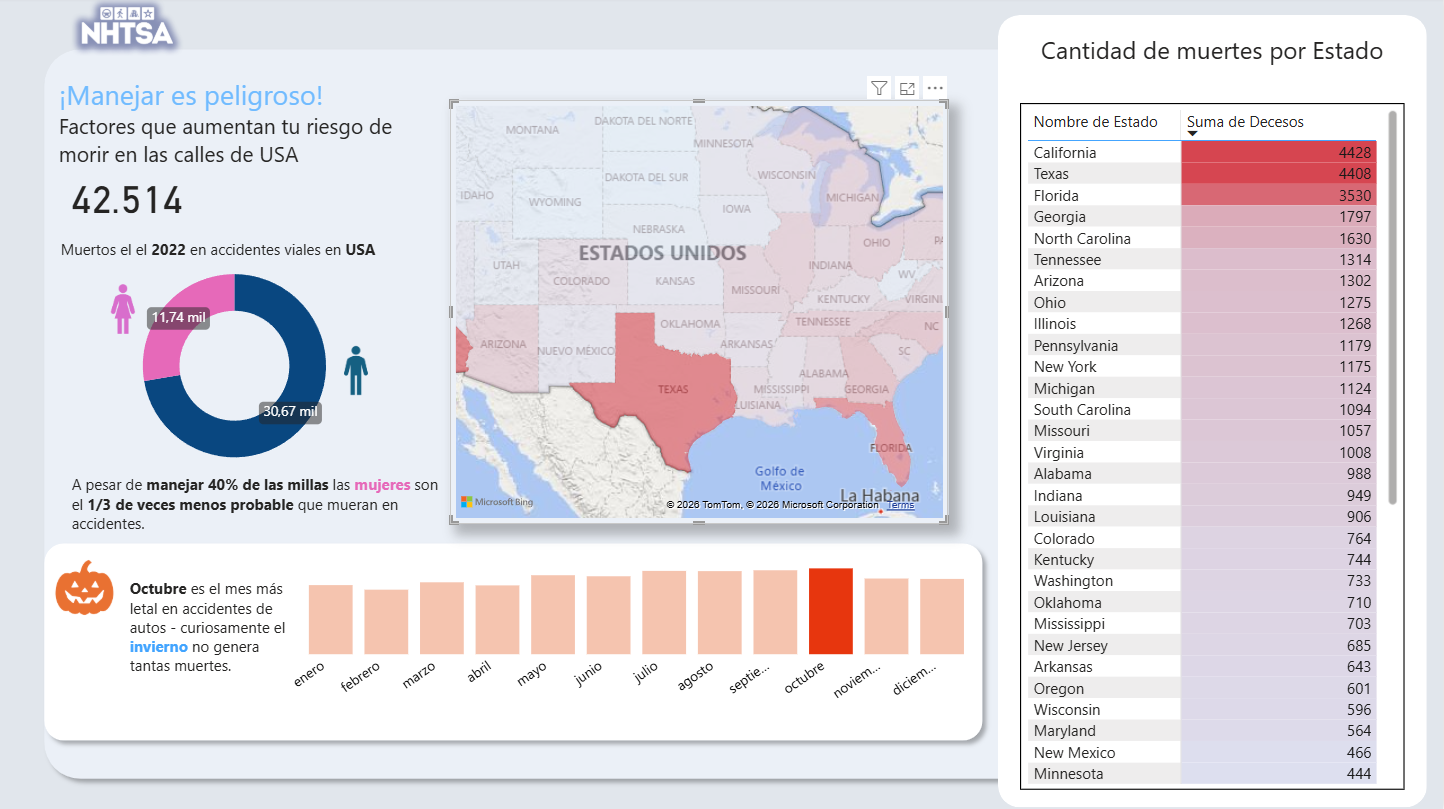Click the top center resize handle of map
Screen dimensions: 1444x809
pos(699,102)
